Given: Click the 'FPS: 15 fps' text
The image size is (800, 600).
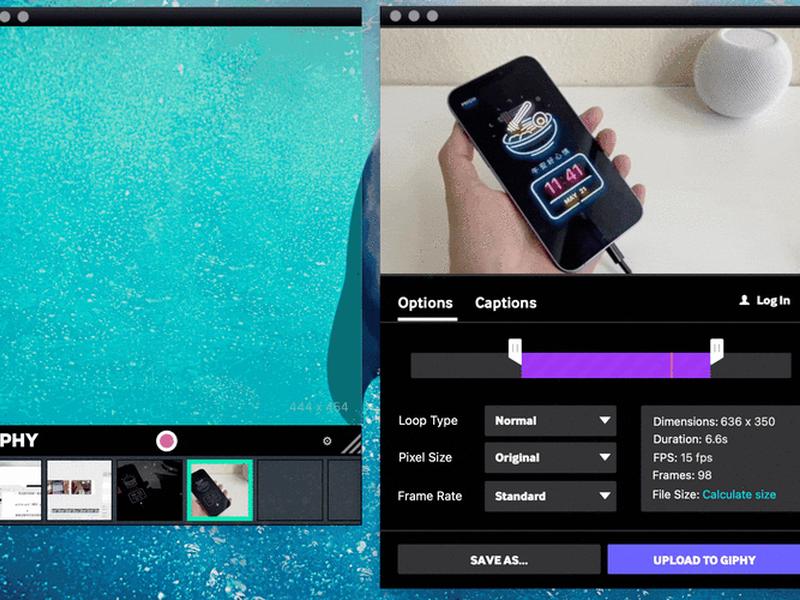Looking at the screenshot, I should coord(683,458).
